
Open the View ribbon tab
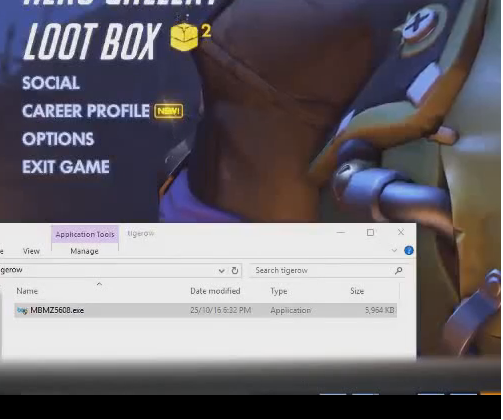(x=31, y=251)
